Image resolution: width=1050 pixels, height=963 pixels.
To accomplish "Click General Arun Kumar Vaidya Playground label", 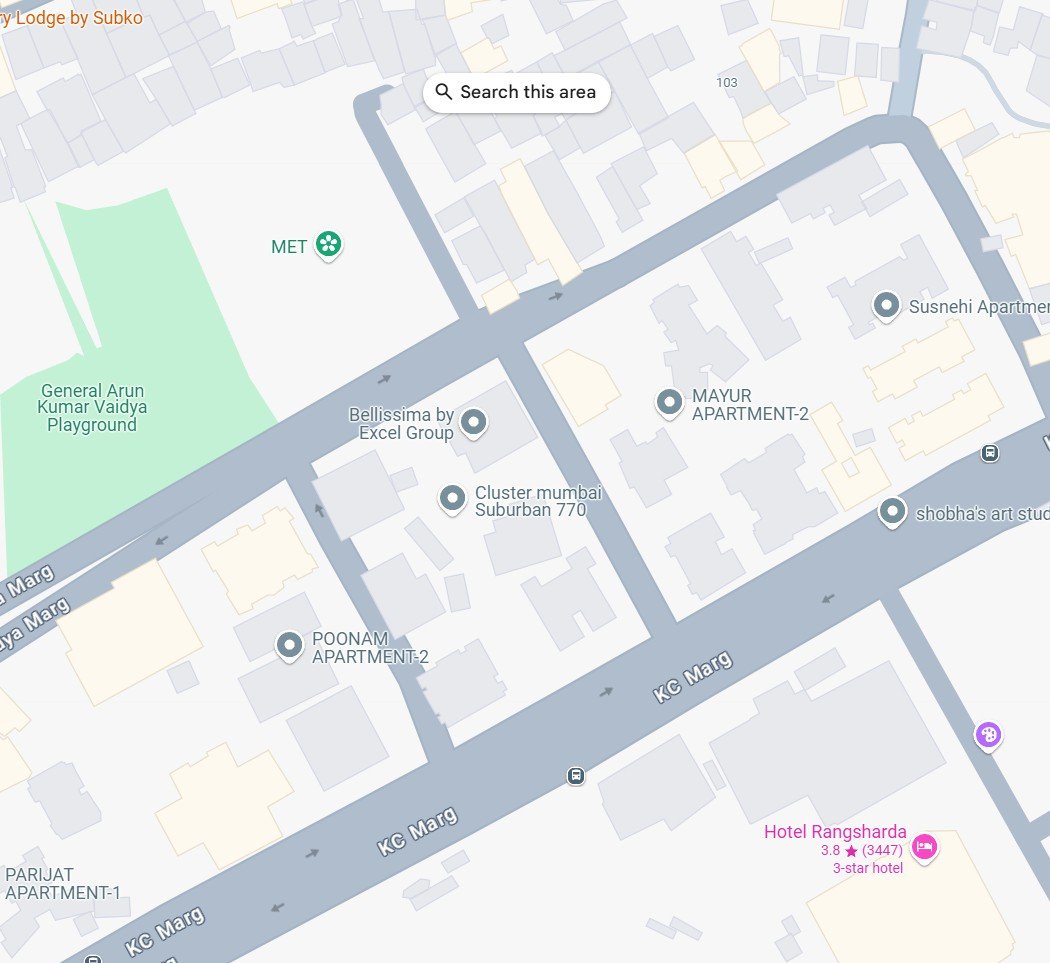I will point(92,408).
